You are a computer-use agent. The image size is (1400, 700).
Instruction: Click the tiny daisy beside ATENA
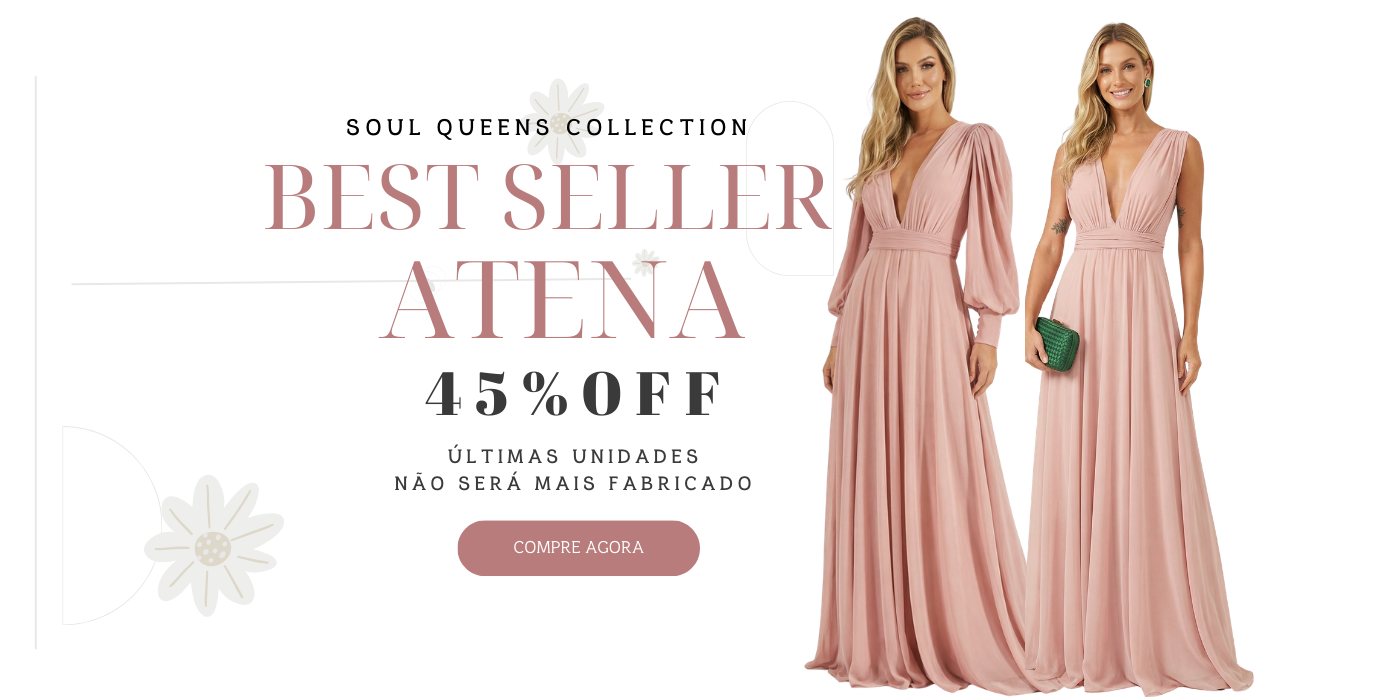point(646,262)
